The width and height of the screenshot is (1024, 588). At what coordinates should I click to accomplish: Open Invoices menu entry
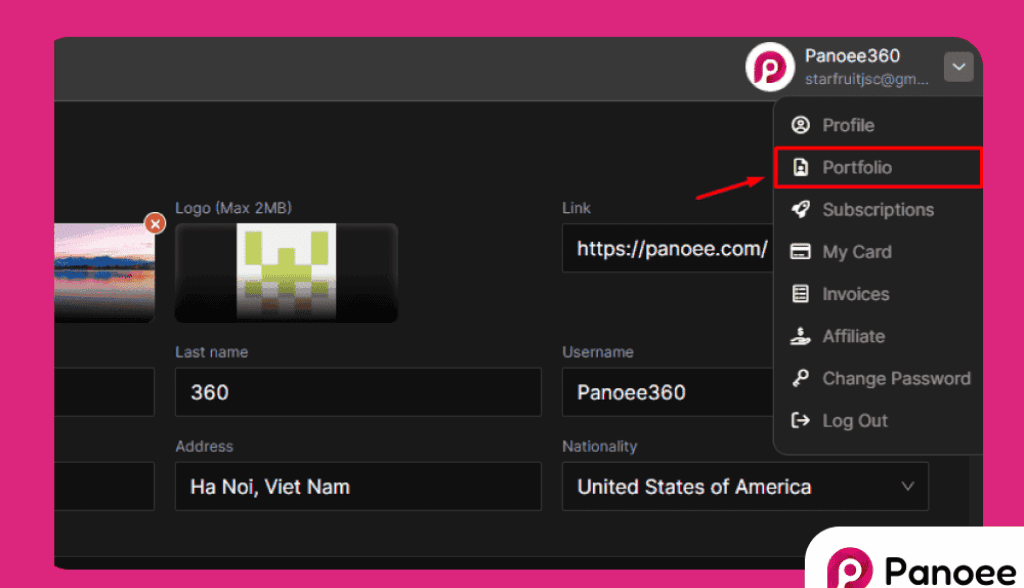[x=855, y=294]
